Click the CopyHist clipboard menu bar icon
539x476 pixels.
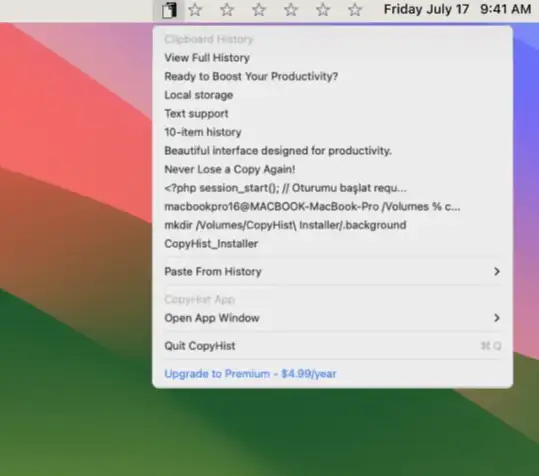169,10
